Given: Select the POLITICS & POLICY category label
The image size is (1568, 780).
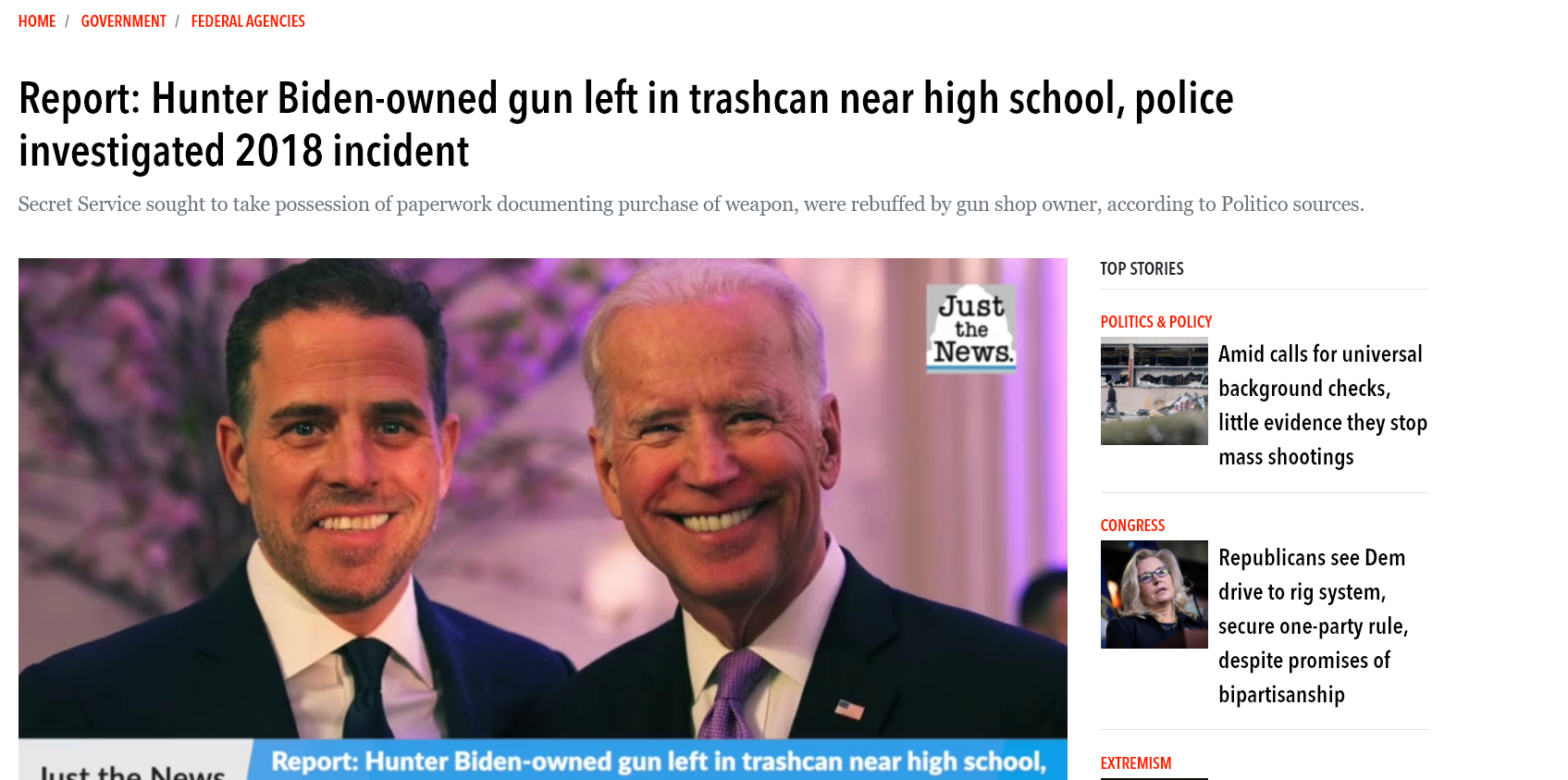Looking at the screenshot, I should [1156, 322].
